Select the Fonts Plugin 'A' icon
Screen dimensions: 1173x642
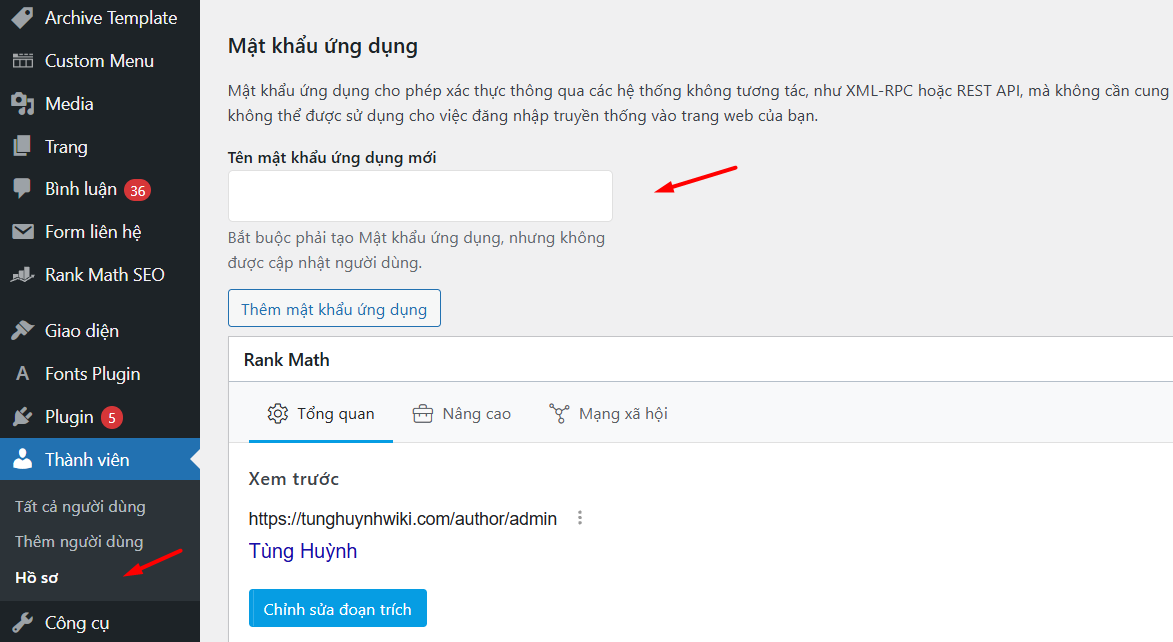[x=22, y=373]
